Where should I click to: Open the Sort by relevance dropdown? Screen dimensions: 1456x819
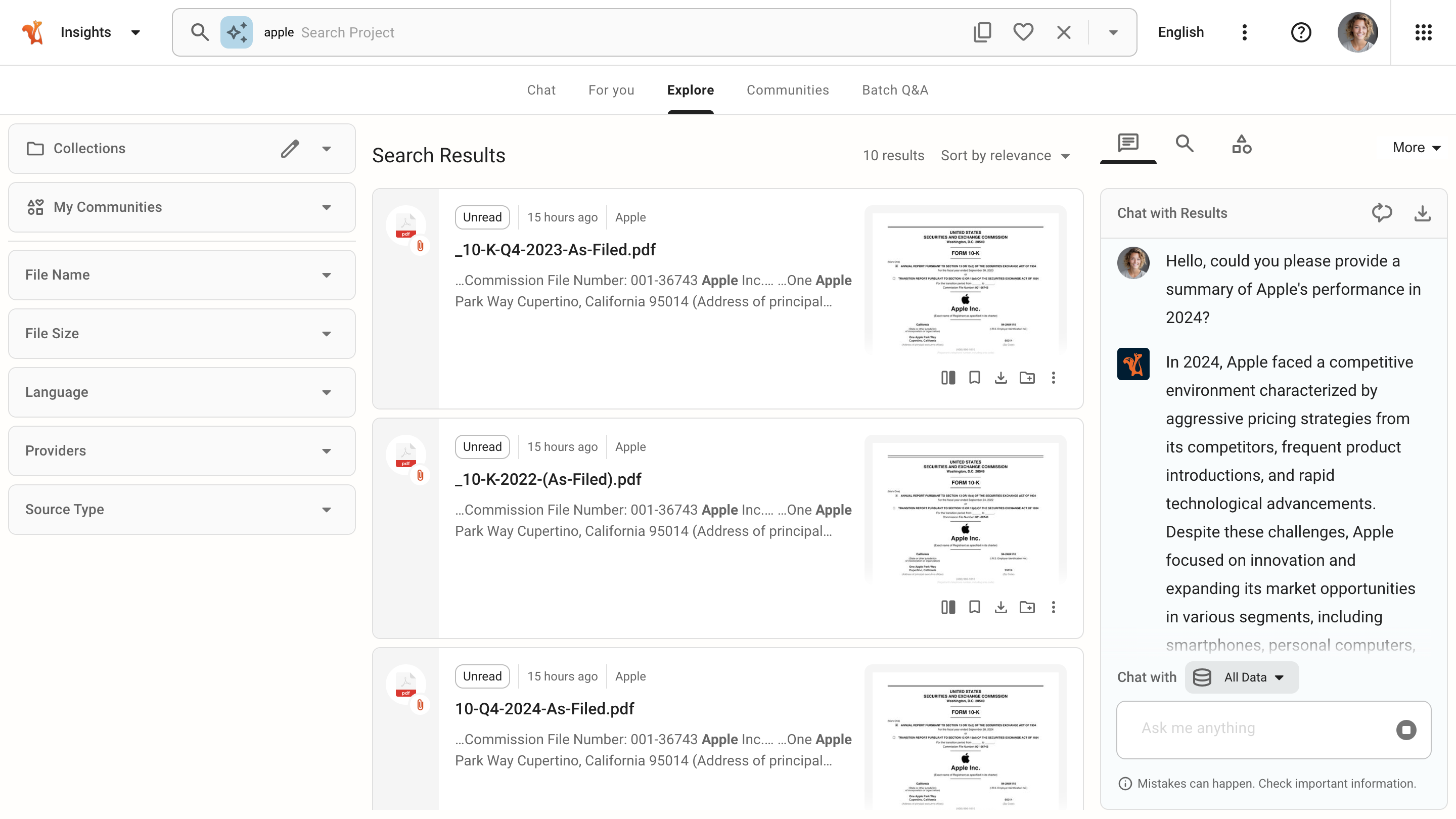[1006, 155]
